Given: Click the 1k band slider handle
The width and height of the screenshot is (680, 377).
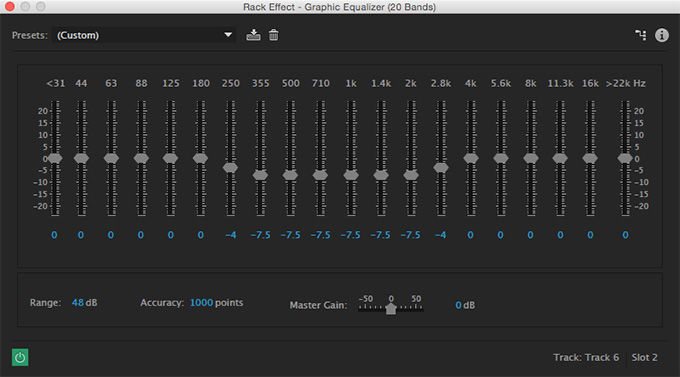Looking at the screenshot, I should 351,175.
